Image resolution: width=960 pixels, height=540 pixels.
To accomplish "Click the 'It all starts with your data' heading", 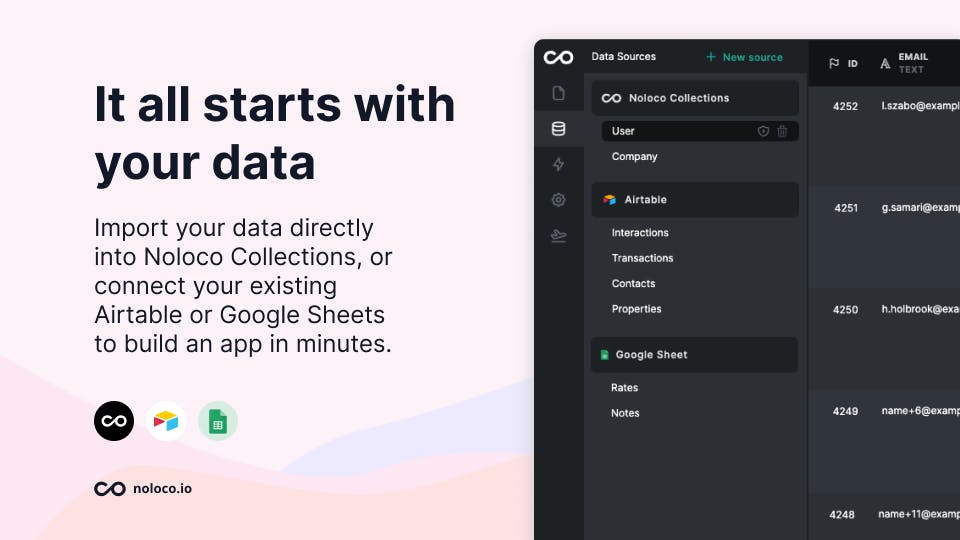I will pos(275,133).
